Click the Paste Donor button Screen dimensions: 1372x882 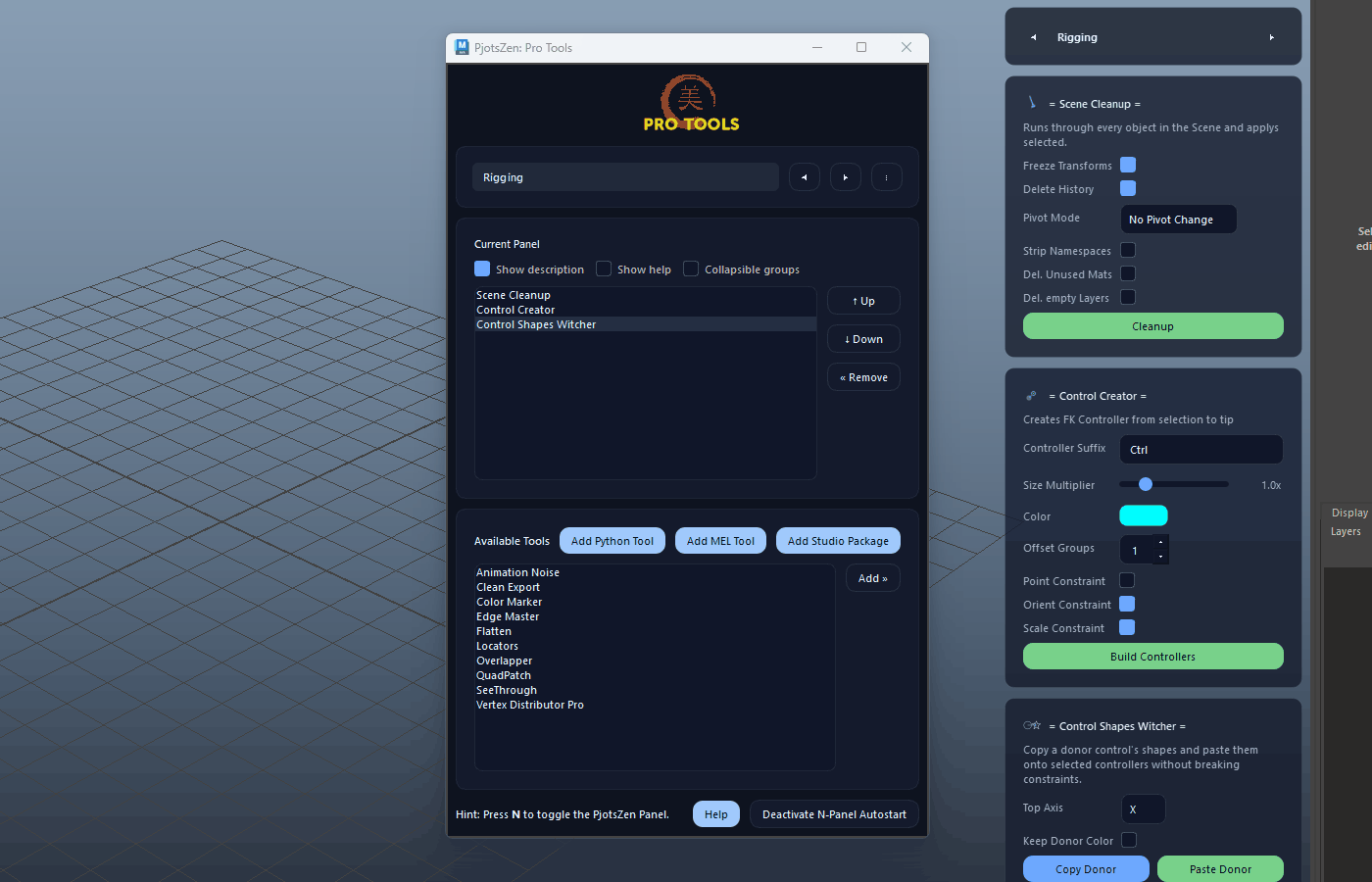[x=1220, y=869]
